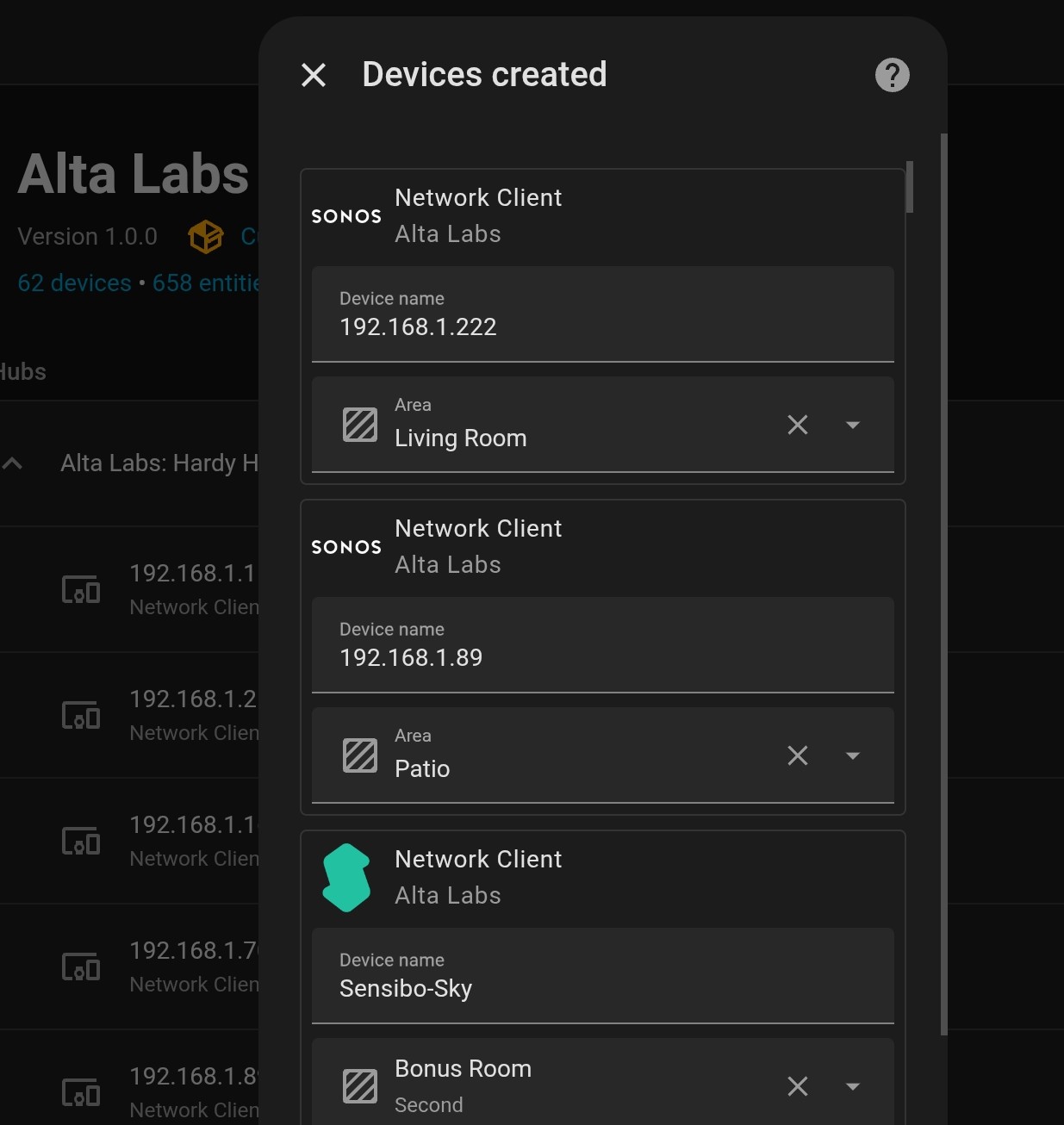The height and width of the screenshot is (1125, 1064).
Task: Clear the Bonus Room area selection
Action: point(798,1086)
